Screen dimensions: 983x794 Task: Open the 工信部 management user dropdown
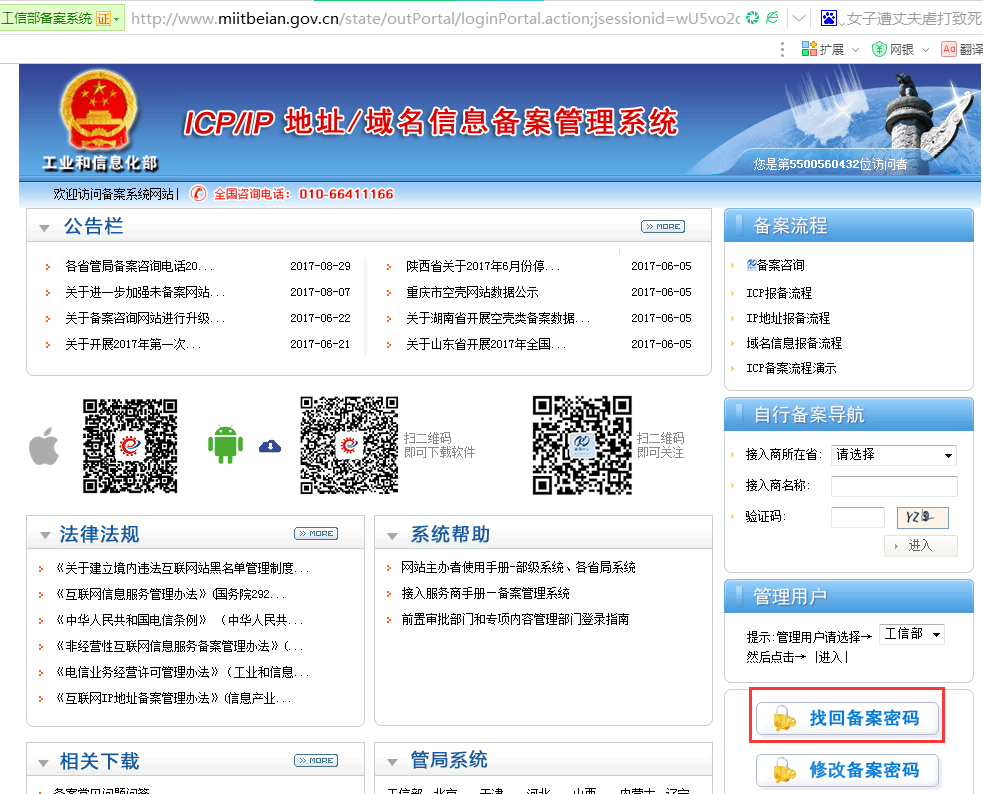pos(911,635)
